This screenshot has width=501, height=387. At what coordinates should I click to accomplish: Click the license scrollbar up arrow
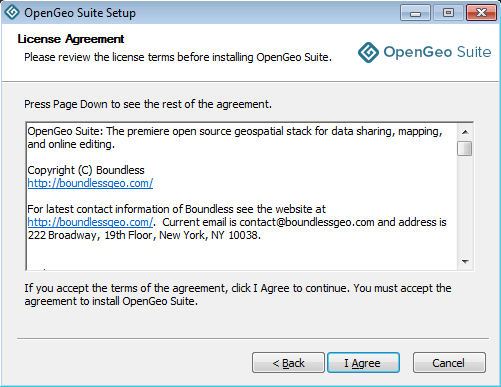coord(465,132)
